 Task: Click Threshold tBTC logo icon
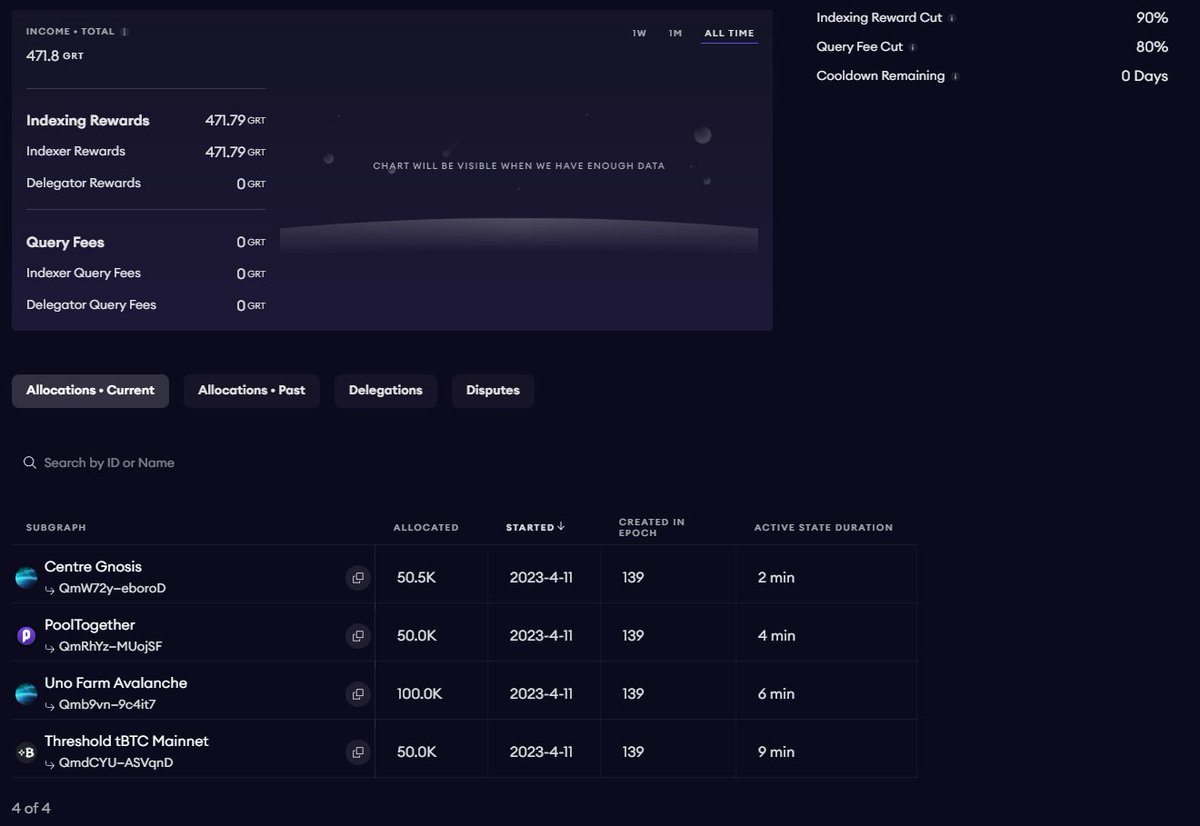tap(26, 752)
